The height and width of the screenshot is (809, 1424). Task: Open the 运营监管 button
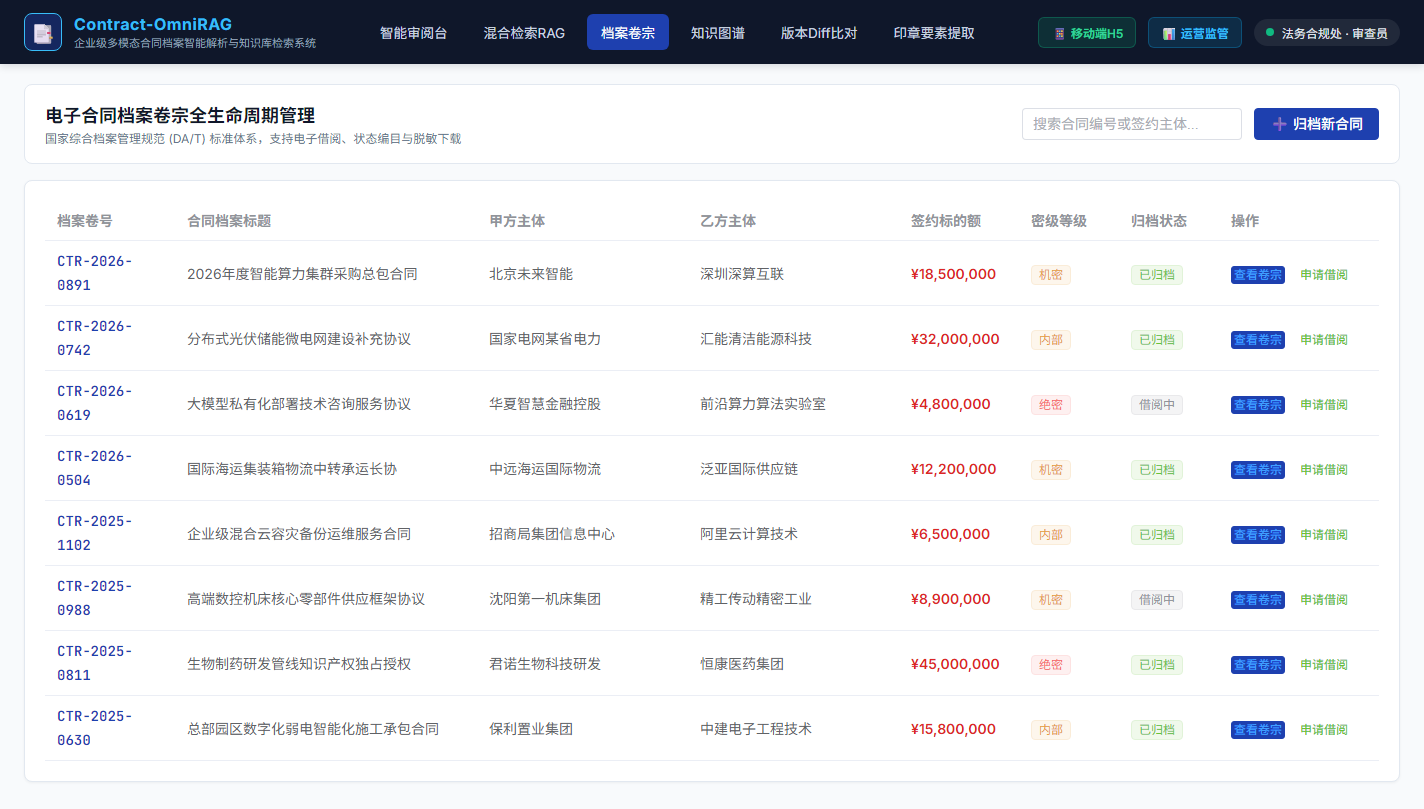[x=1195, y=33]
